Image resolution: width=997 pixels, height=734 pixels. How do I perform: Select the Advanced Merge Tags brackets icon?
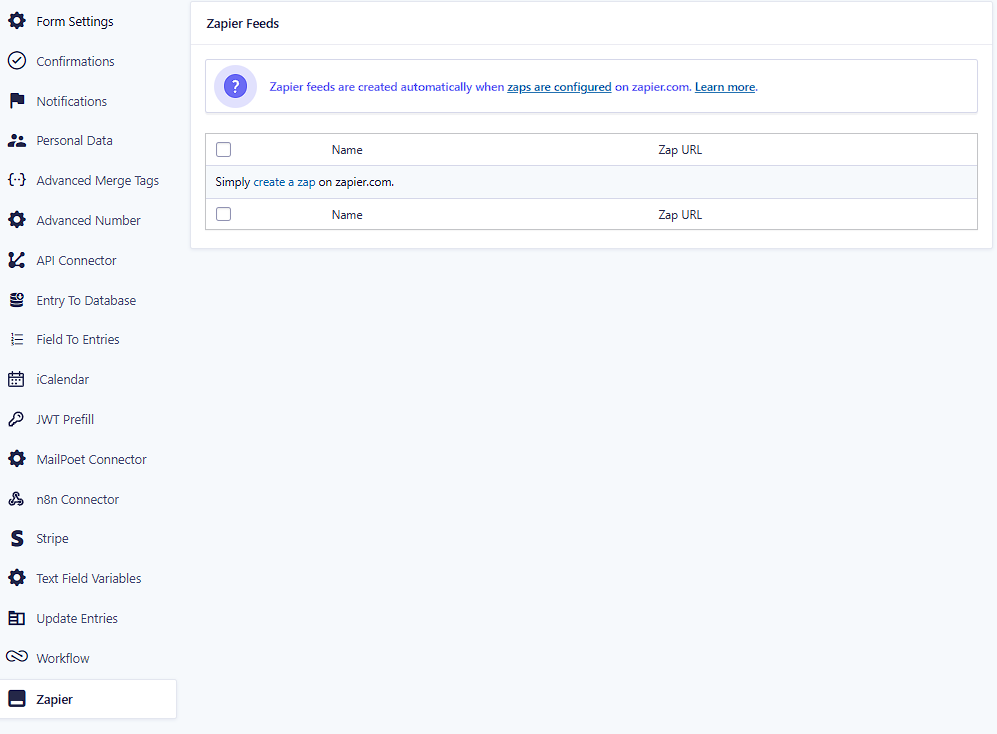click(x=16, y=180)
